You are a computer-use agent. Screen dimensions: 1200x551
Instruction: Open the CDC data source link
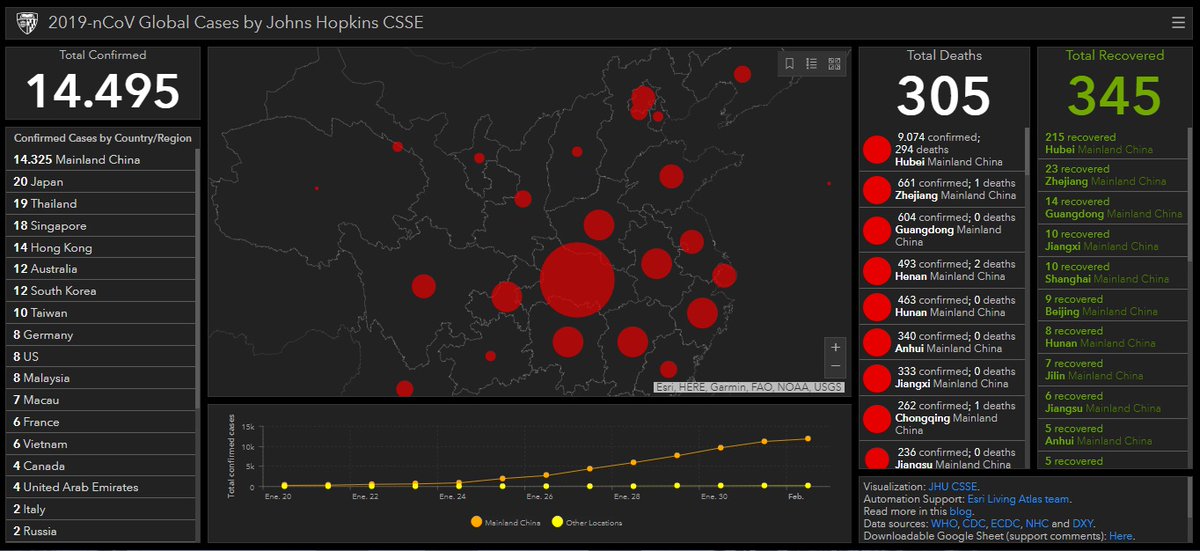click(976, 524)
